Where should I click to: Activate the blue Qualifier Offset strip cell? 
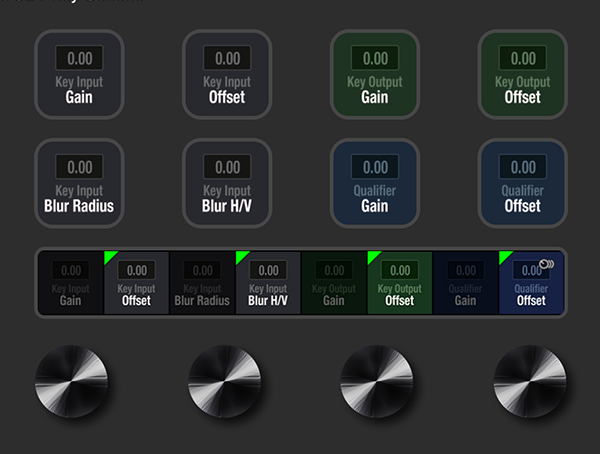click(532, 283)
